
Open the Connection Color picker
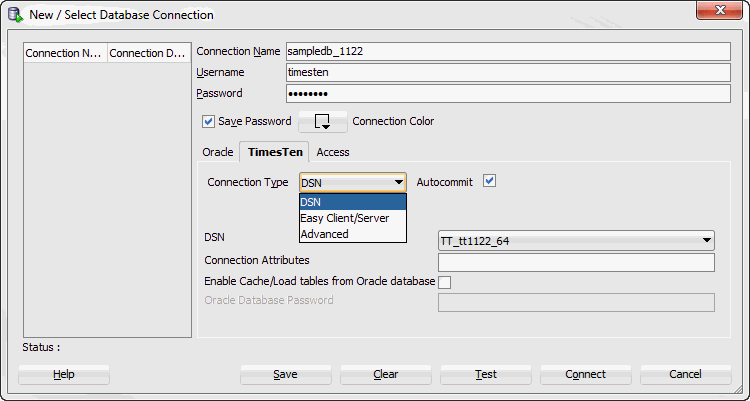click(x=323, y=122)
